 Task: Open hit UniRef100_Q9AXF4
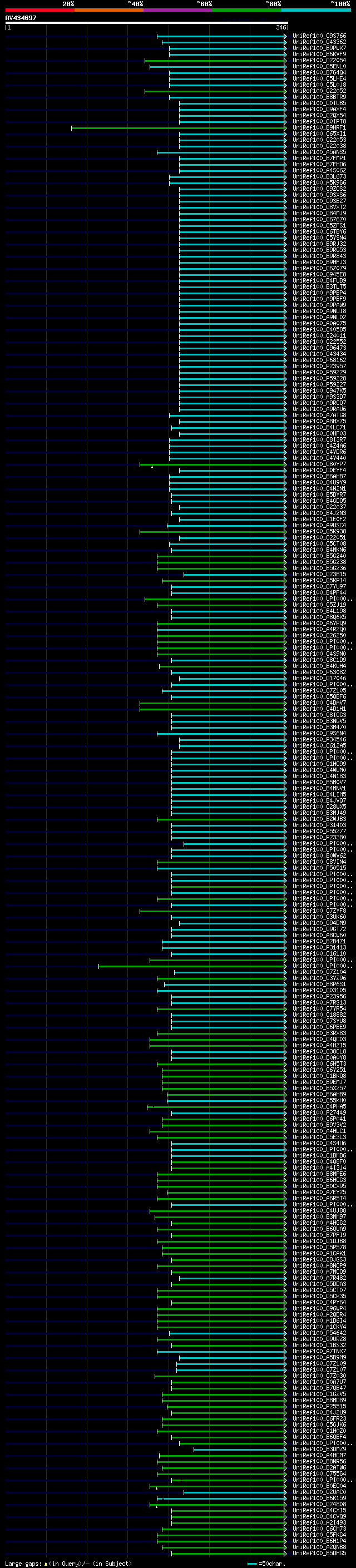(319, 110)
